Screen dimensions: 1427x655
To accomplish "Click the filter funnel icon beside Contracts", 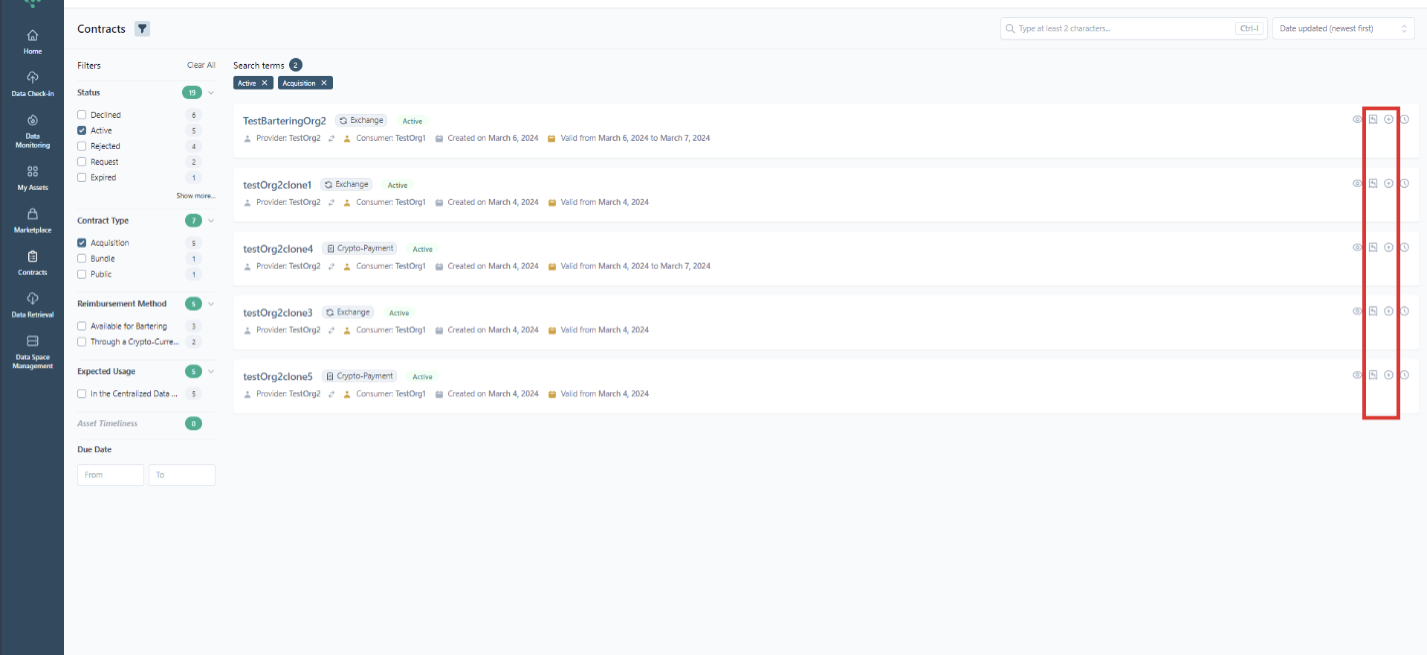I will 142,29.
